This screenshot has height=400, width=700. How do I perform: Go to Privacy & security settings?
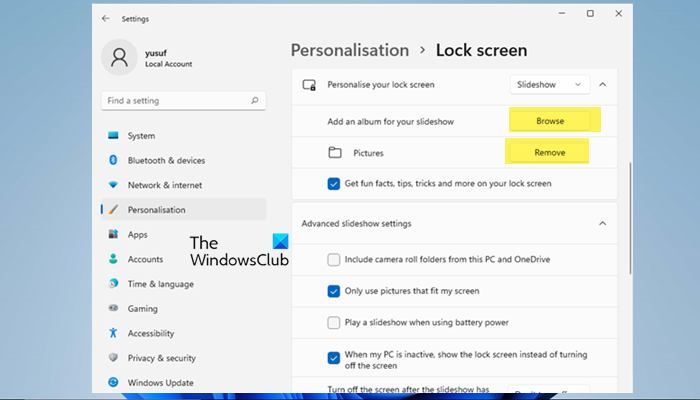tap(161, 358)
